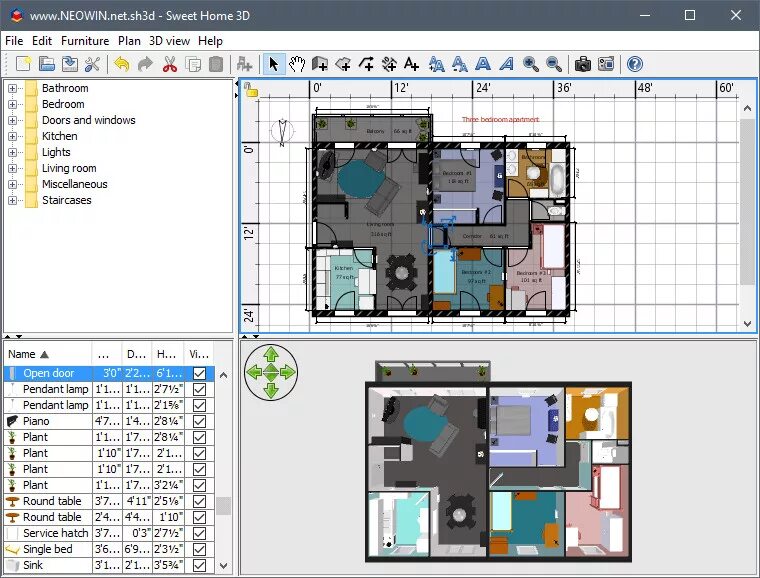Uncheck visibility for Open door
The image size is (760, 578).
199,373
